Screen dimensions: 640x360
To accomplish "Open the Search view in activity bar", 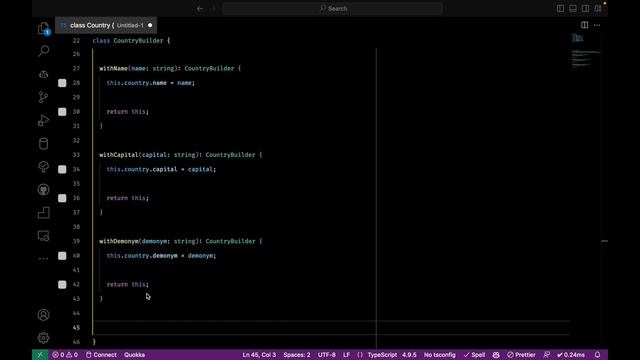I will click(43, 51).
